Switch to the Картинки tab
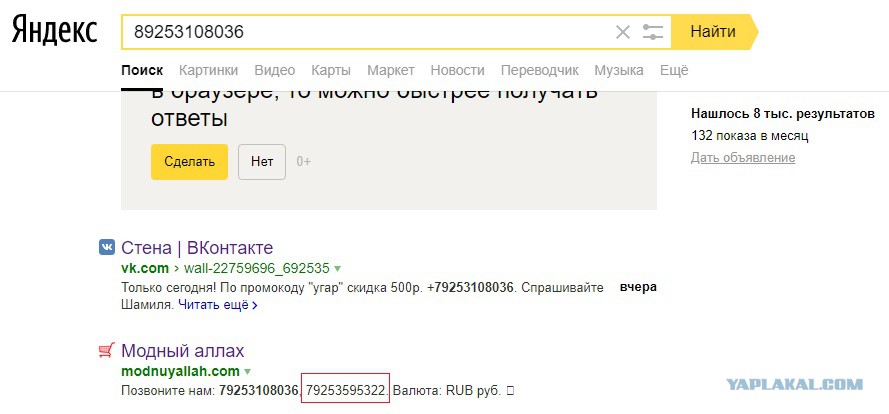The width and height of the screenshot is (889, 414). point(209,70)
